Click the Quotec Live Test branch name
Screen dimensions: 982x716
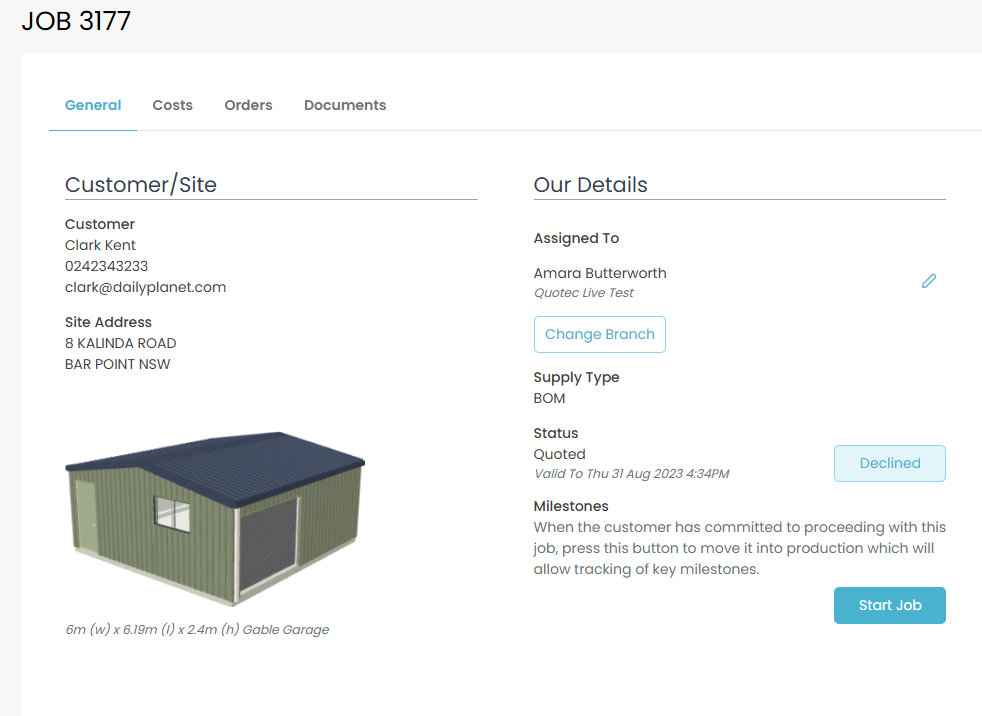pos(584,293)
